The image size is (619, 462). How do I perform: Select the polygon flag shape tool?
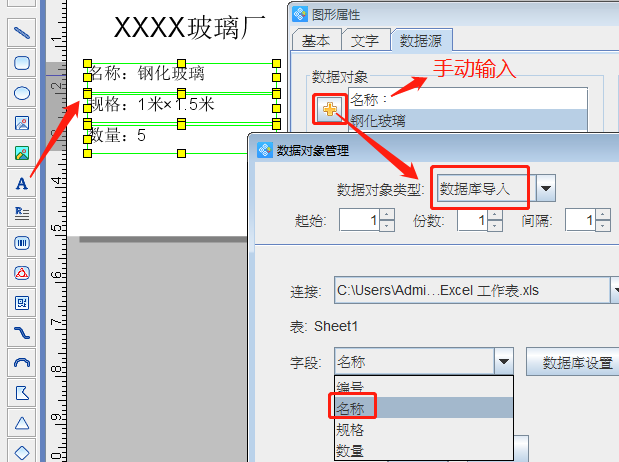click(22, 393)
